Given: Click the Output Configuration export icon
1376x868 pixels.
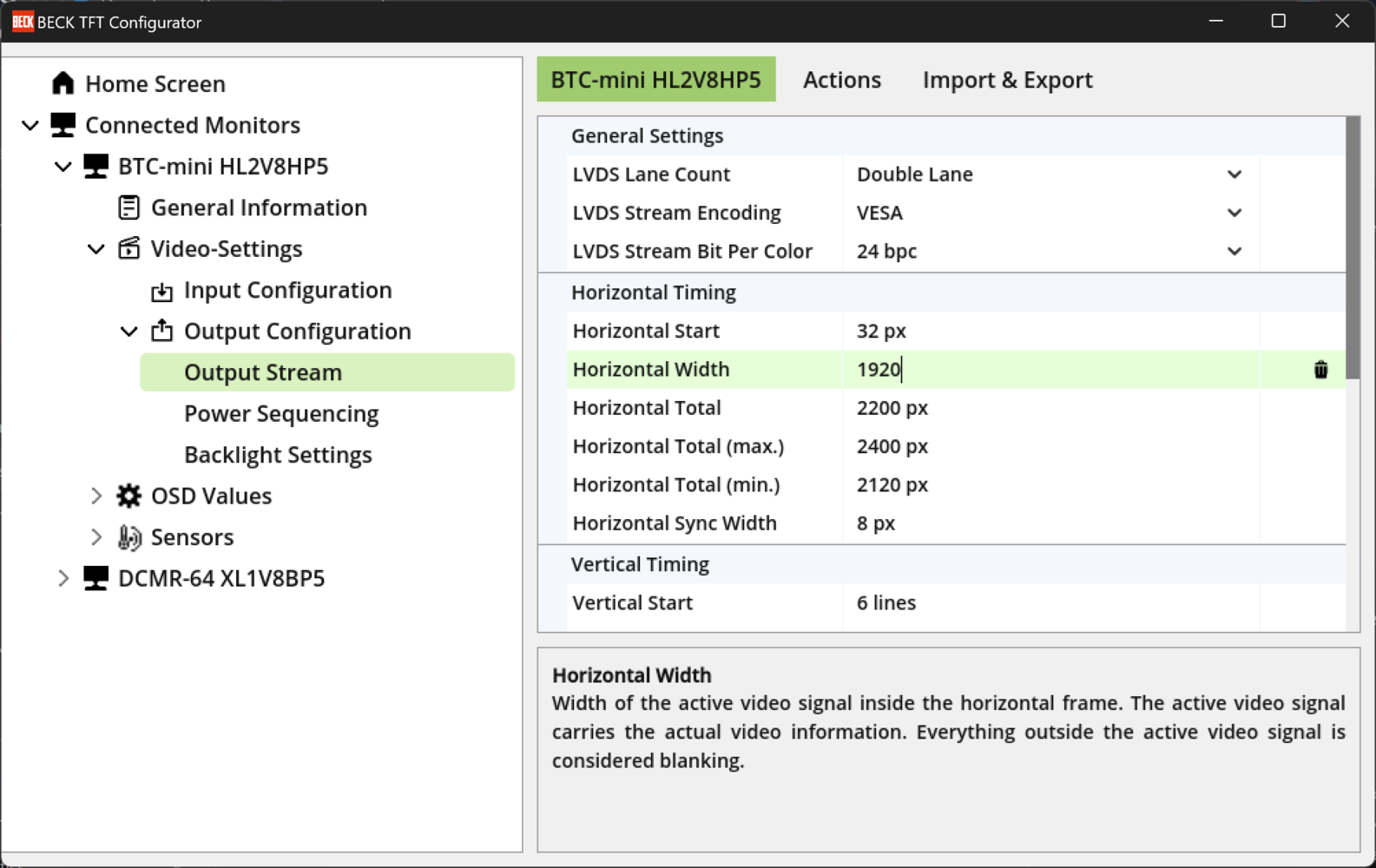Looking at the screenshot, I should [161, 331].
